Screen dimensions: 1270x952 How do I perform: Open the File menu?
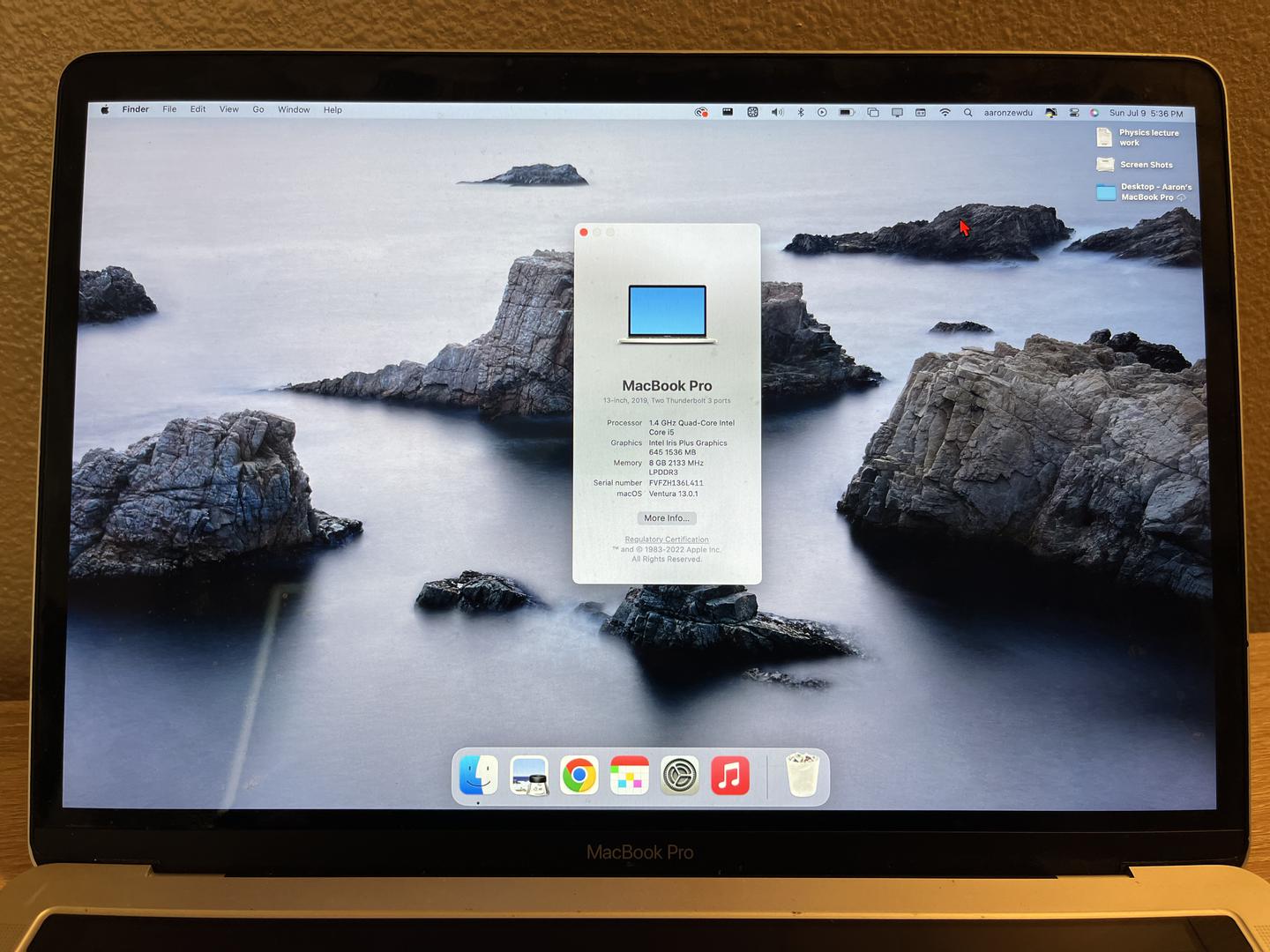click(169, 109)
